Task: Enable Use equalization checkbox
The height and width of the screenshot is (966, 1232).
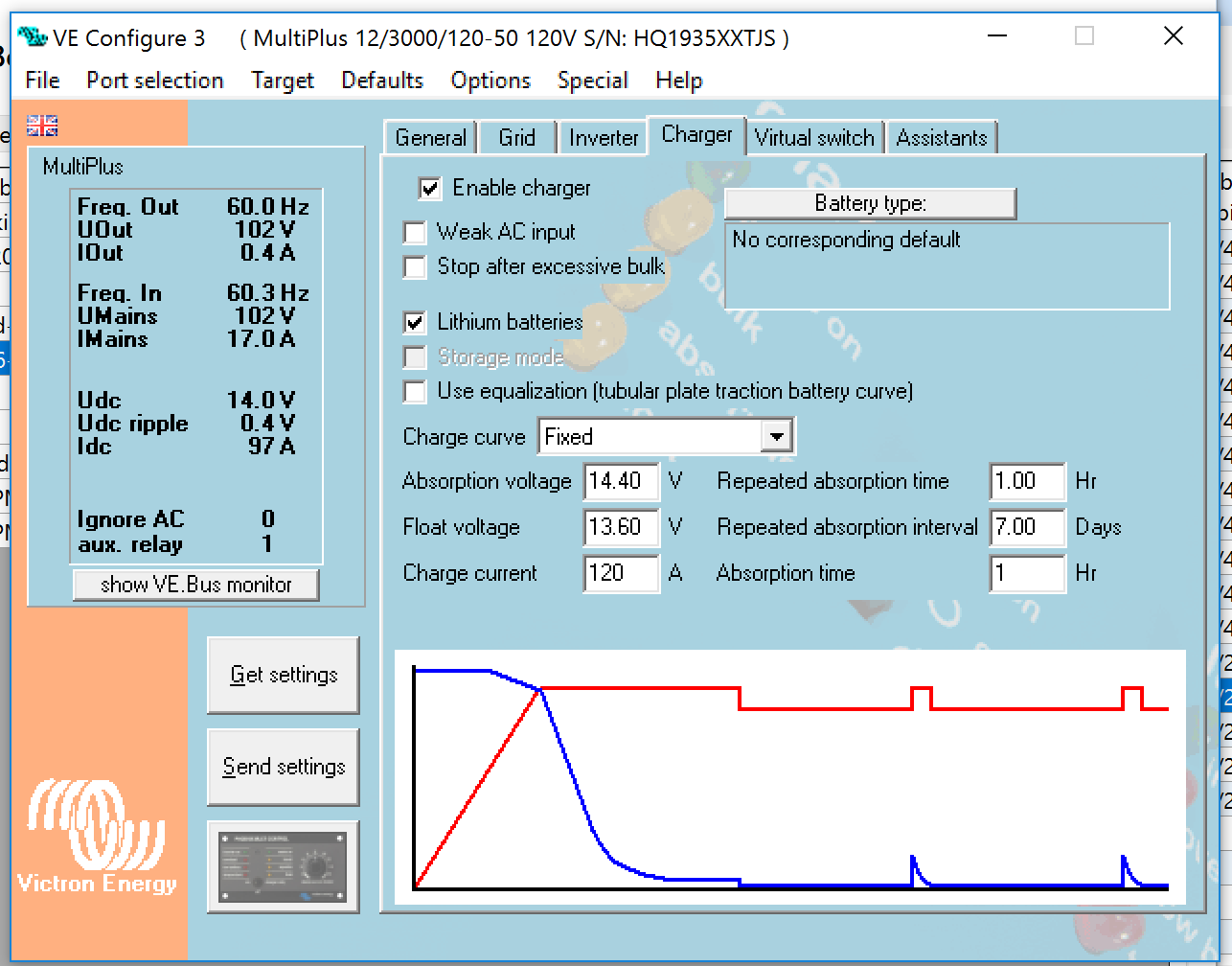Action: pyautogui.click(x=415, y=392)
